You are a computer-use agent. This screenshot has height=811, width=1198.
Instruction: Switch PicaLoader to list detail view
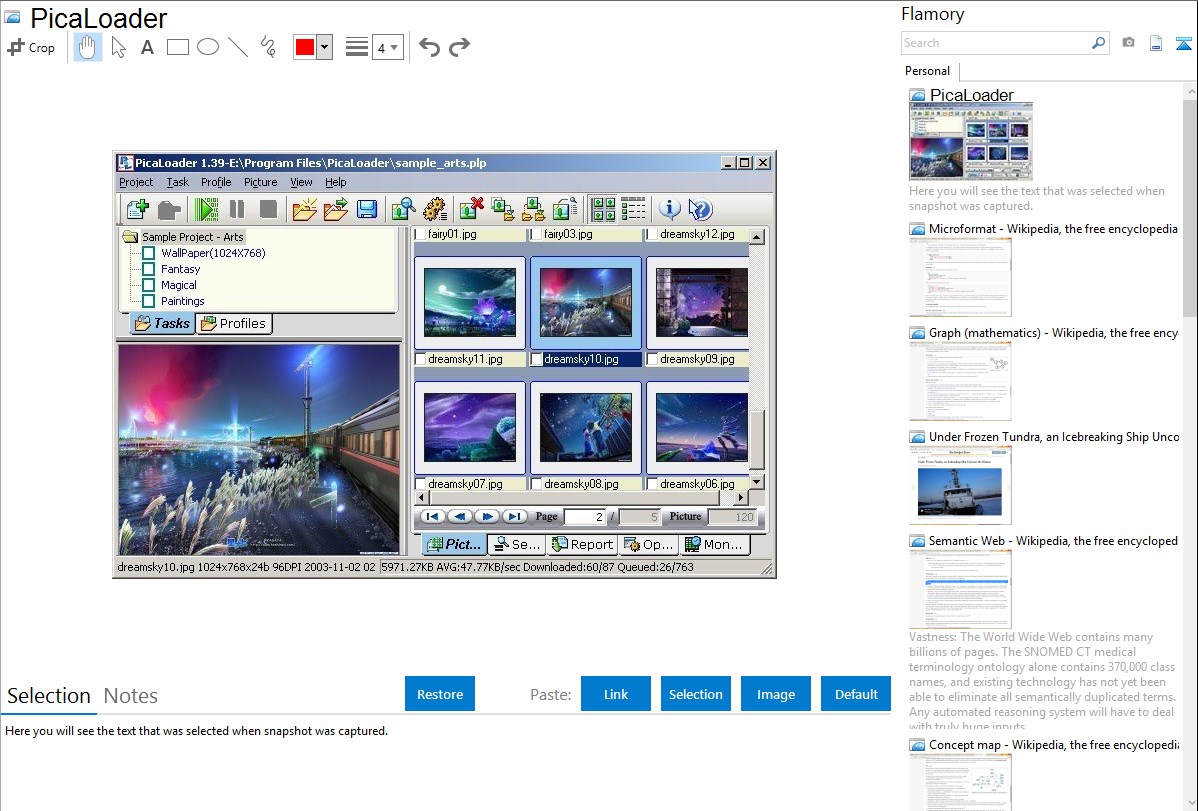click(x=633, y=209)
